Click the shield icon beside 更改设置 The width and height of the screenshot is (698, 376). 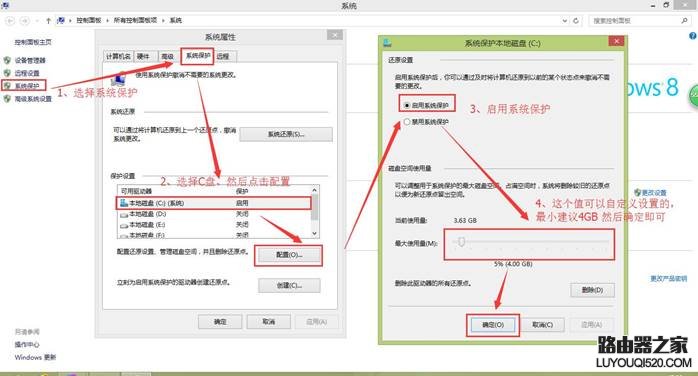tap(637, 192)
